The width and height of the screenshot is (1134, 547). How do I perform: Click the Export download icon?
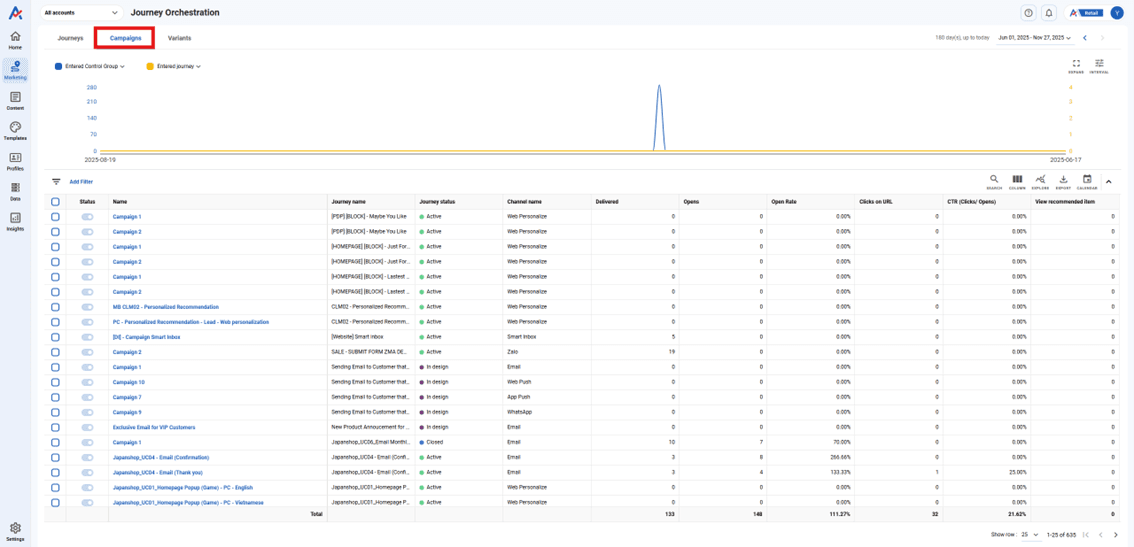[x=1063, y=182]
